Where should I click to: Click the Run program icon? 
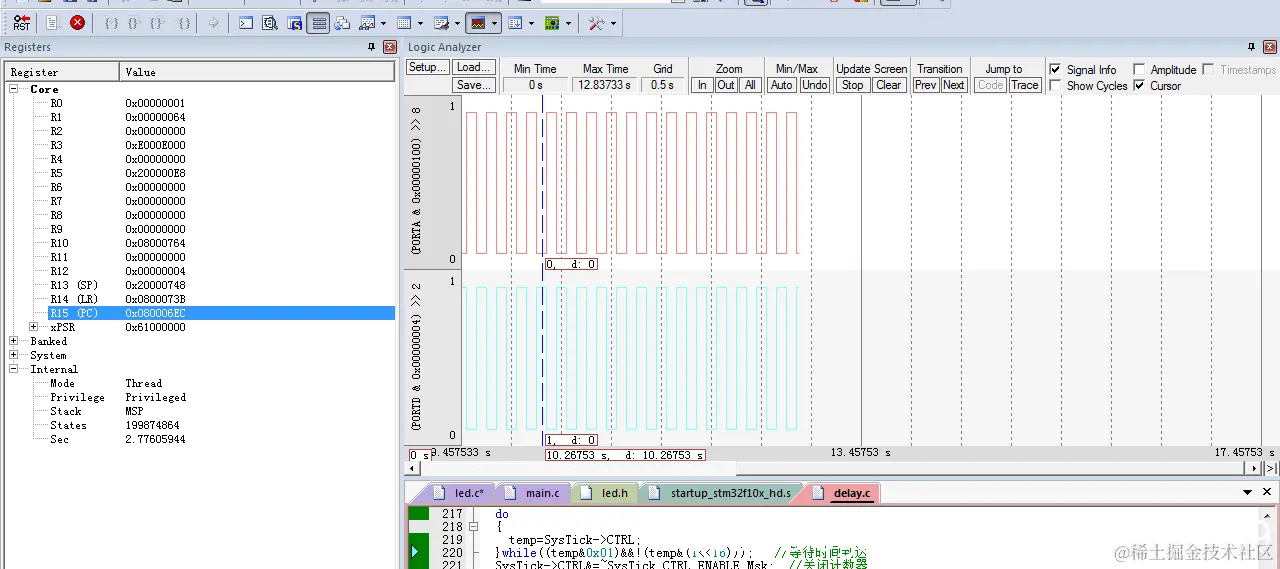tap(54, 23)
